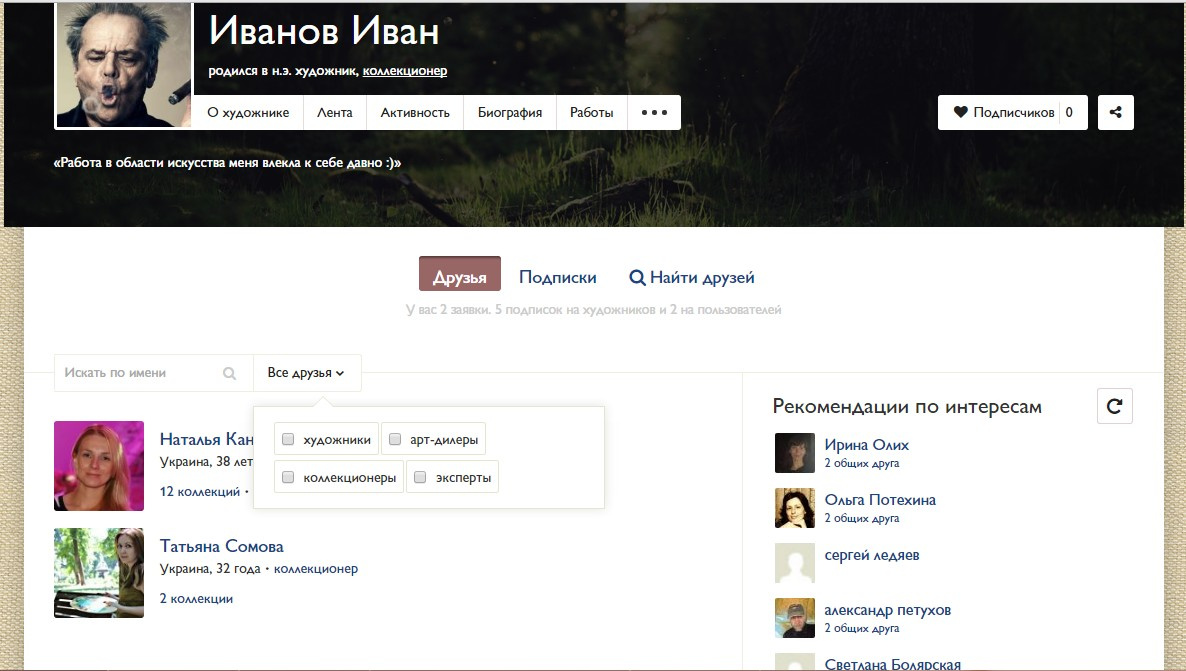Select the Работы menu item

pos(592,113)
